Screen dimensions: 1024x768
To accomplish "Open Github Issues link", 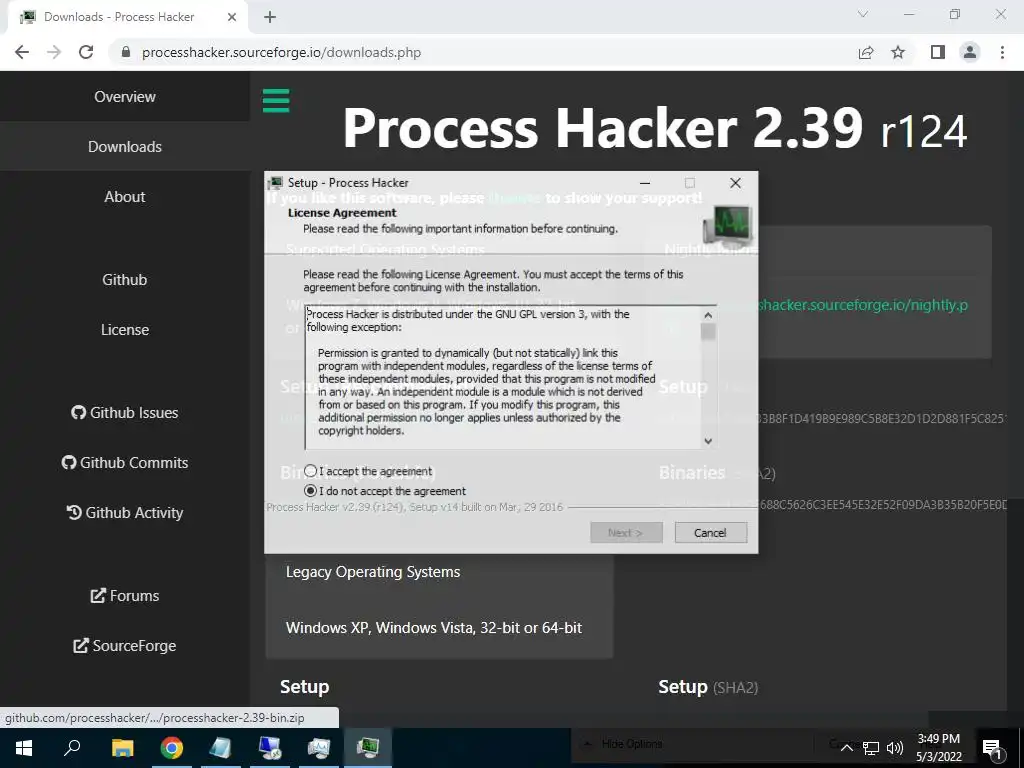I will click(x=125, y=413).
